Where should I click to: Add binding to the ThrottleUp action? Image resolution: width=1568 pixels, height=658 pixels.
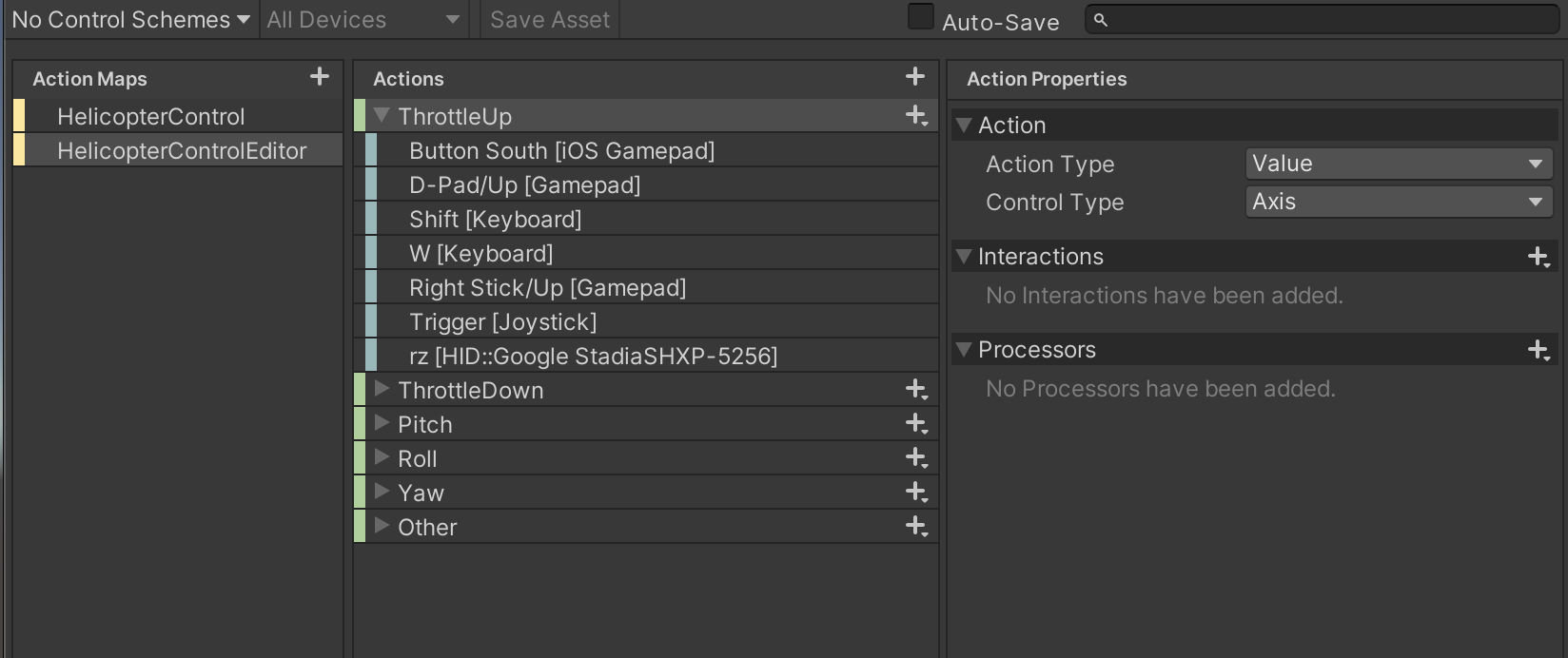coord(916,116)
